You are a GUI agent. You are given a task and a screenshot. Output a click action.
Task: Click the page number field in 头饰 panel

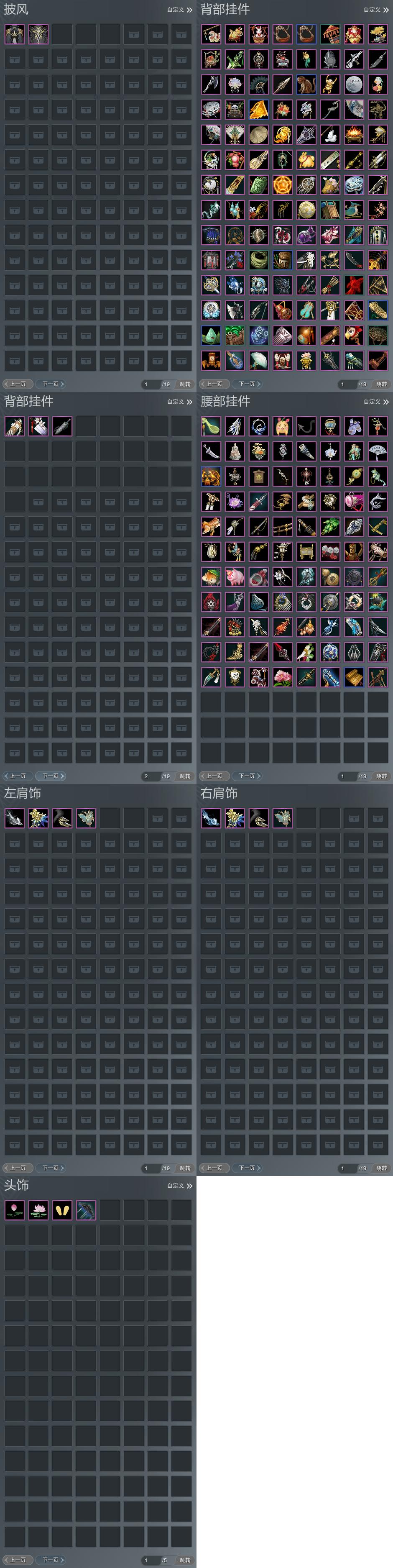[x=150, y=1560]
